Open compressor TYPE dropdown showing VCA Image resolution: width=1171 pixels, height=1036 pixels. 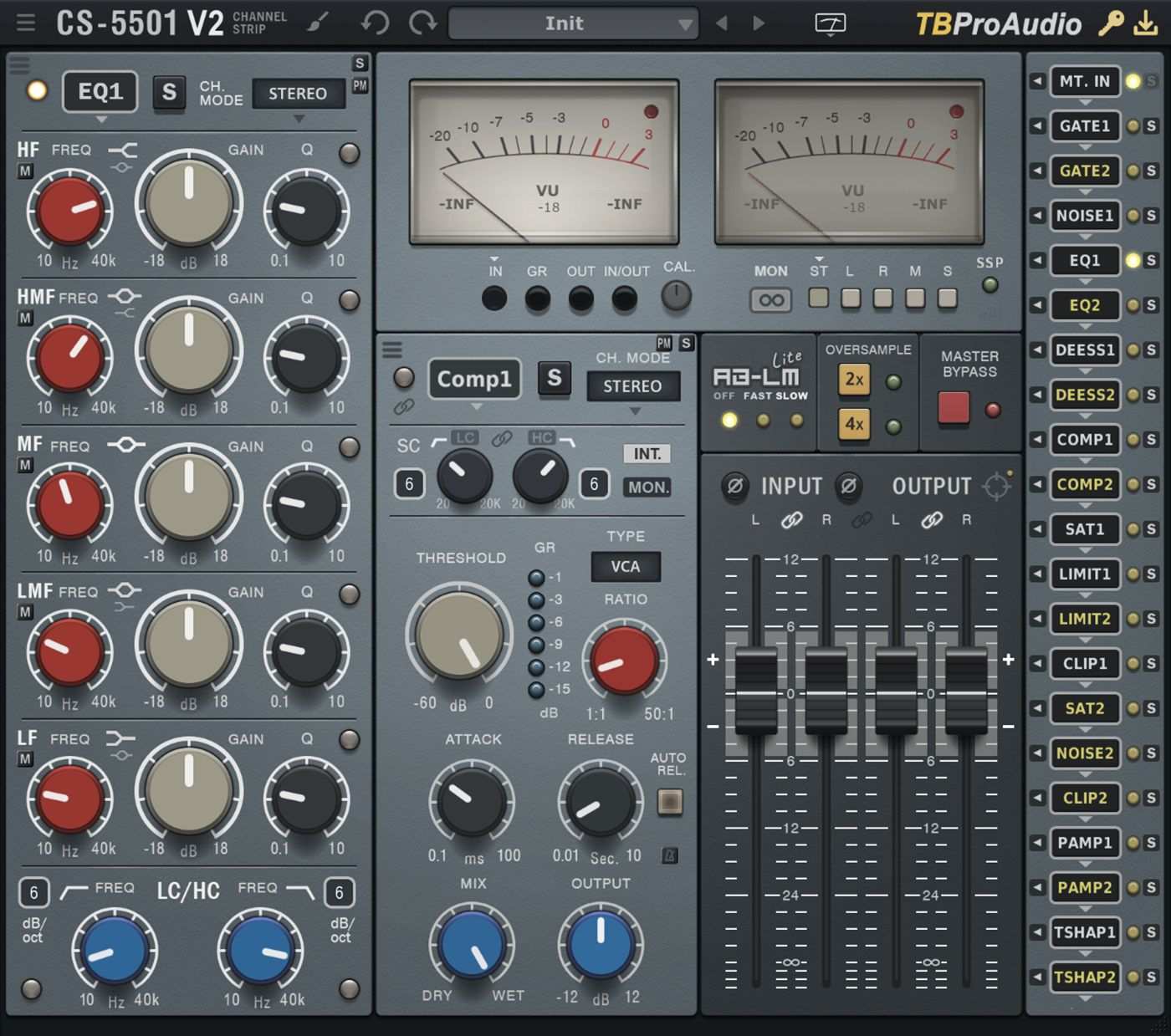pyautogui.click(x=625, y=566)
